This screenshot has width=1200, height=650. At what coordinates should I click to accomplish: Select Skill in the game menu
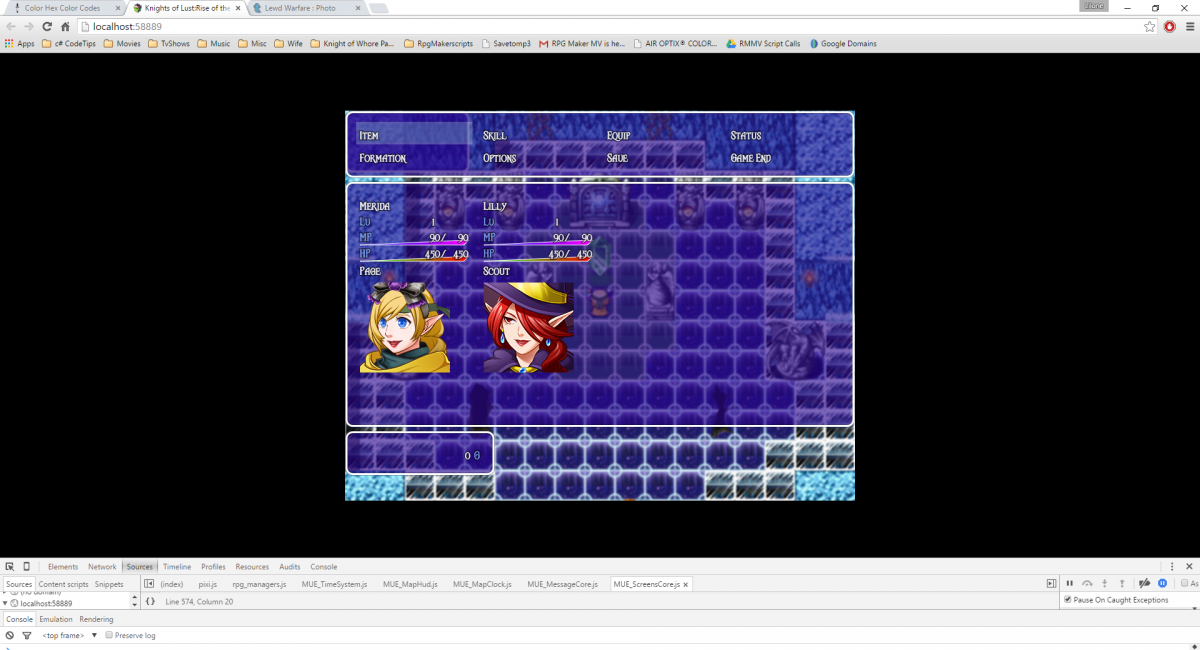click(495, 135)
